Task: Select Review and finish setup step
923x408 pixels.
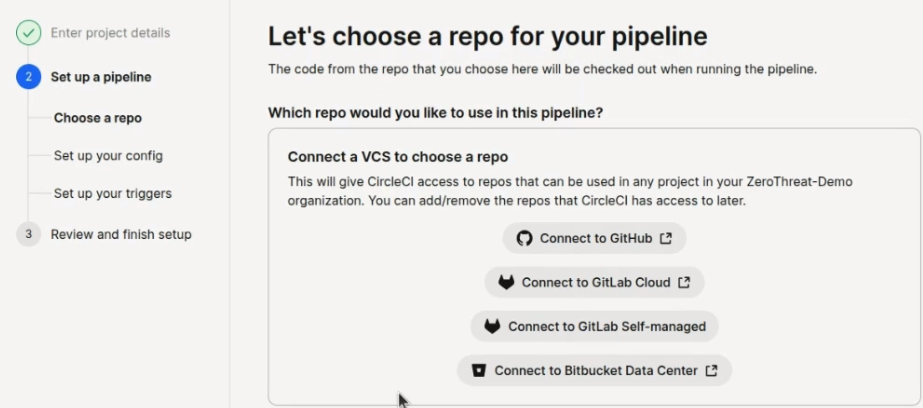Action: (x=121, y=234)
